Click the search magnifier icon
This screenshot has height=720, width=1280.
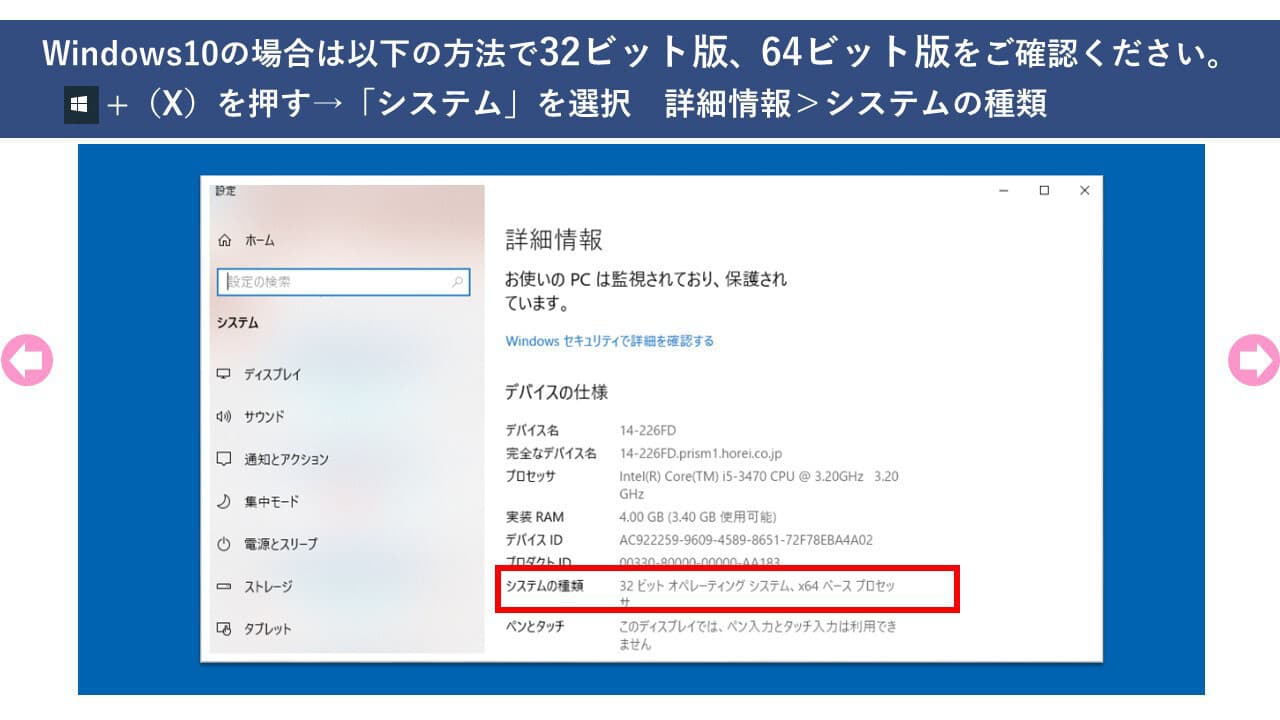pos(457,282)
